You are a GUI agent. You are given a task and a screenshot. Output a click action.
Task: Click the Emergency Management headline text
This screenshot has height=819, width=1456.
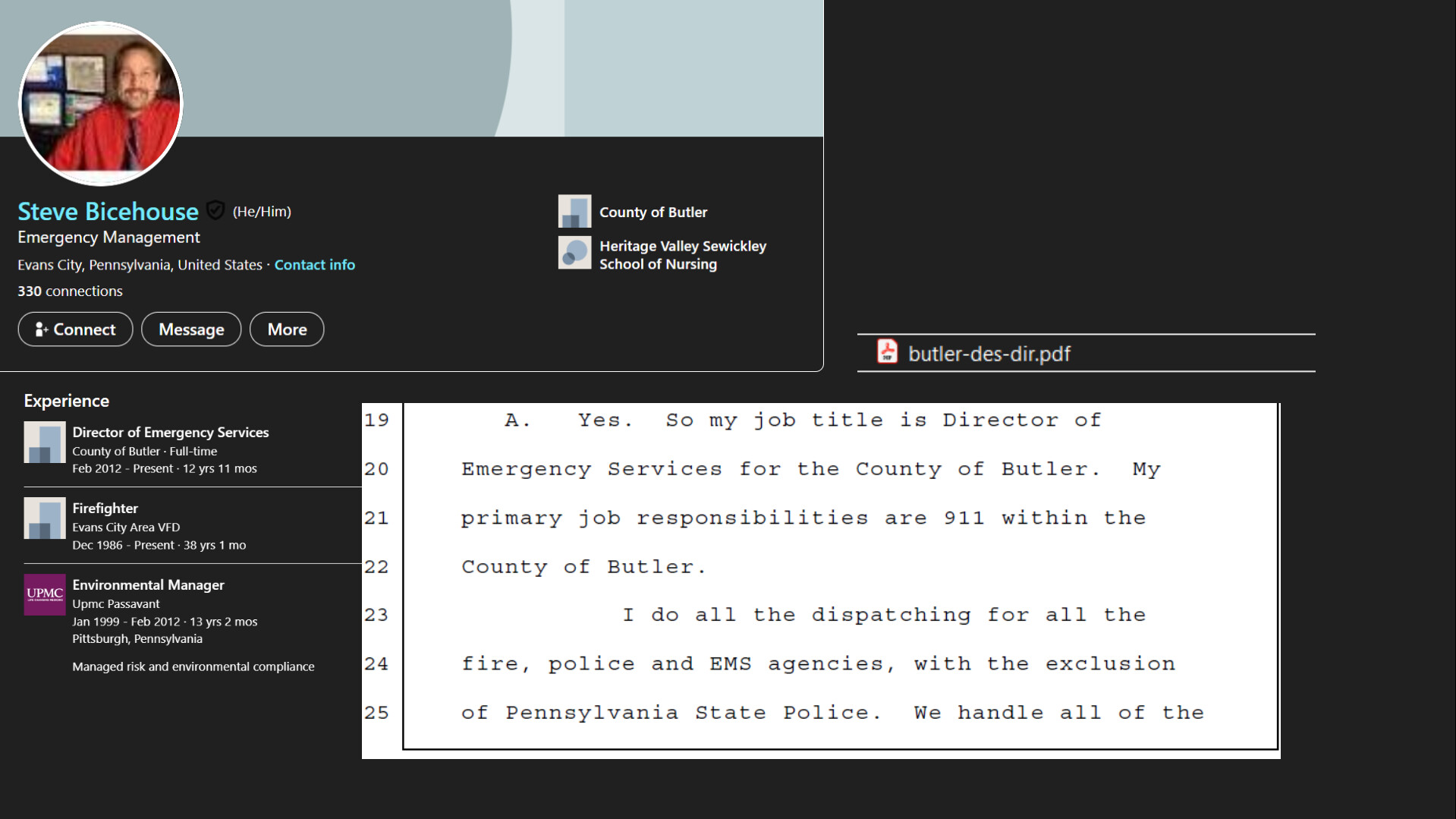pyautogui.click(x=108, y=238)
